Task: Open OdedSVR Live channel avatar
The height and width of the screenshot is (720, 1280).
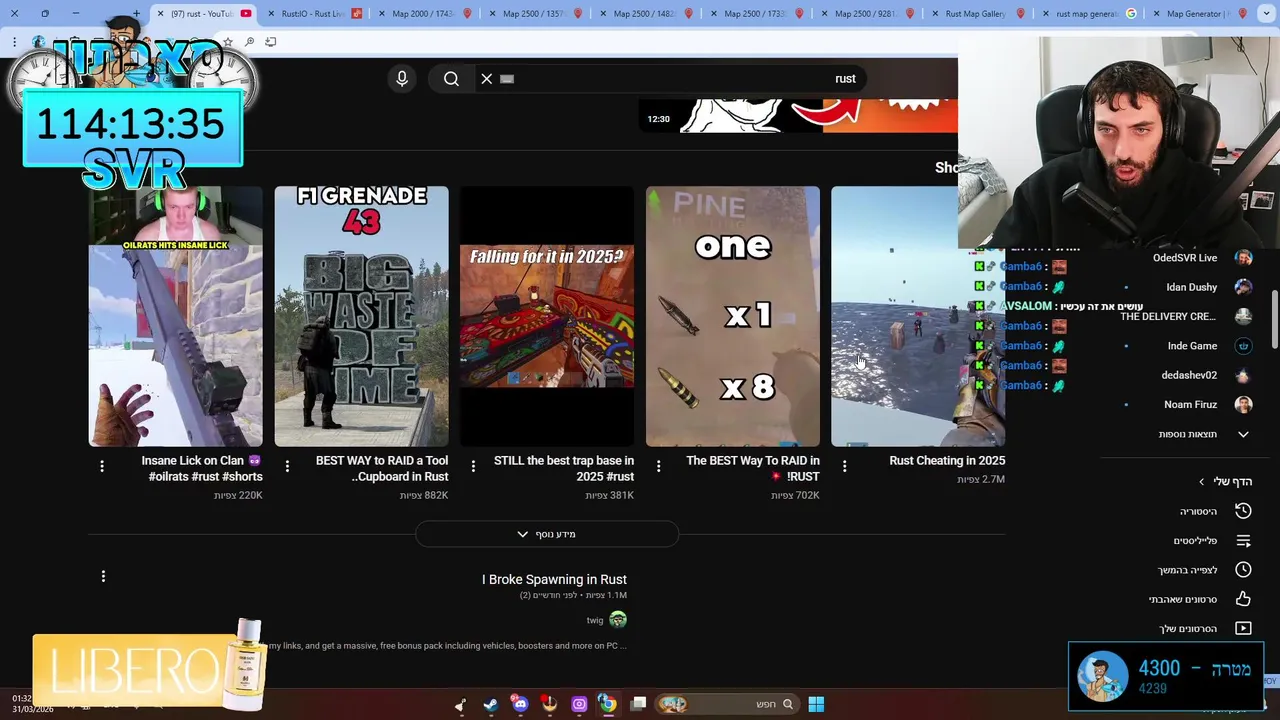Action: [x=1243, y=258]
